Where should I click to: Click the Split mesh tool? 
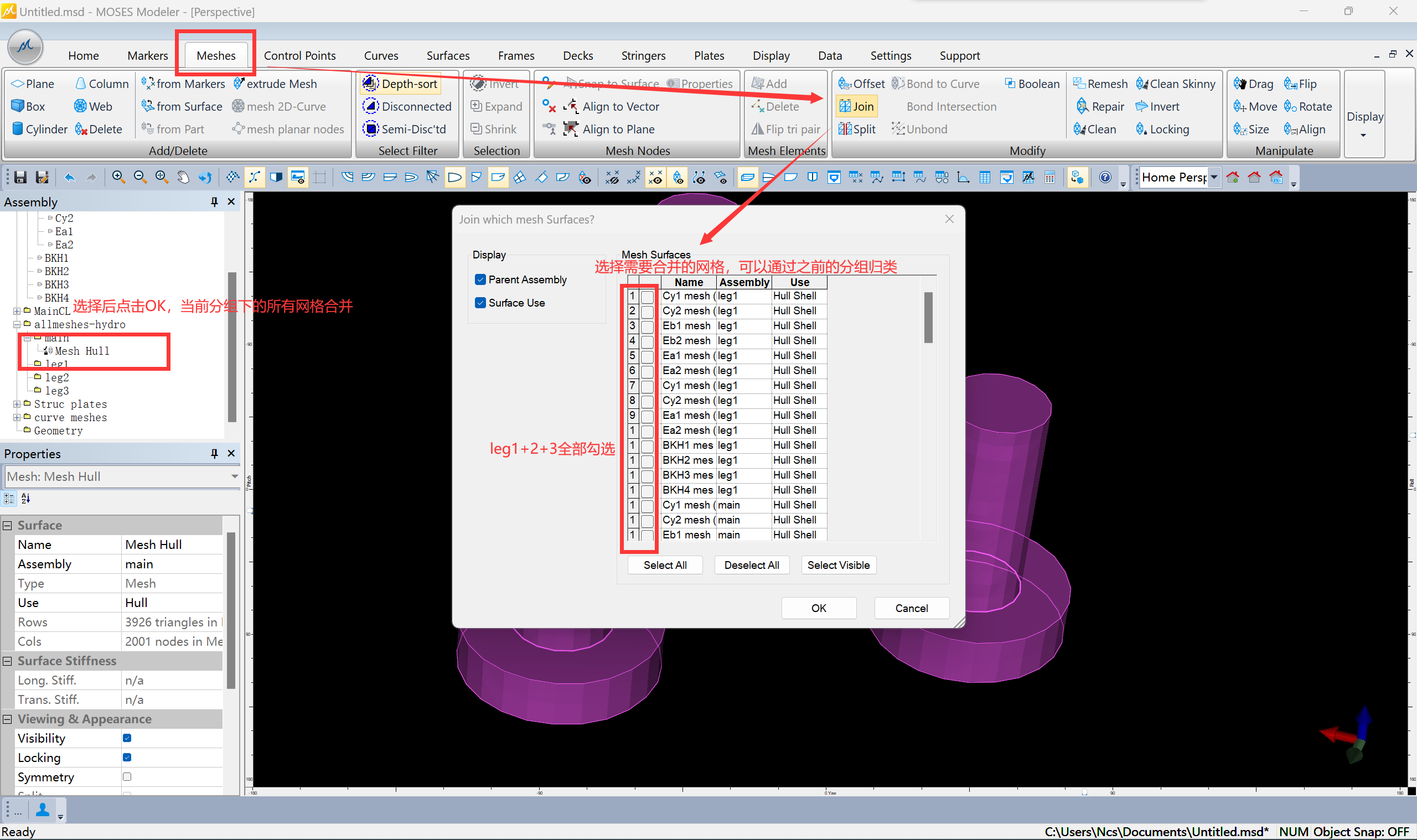pyautogui.click(x=856, y=129)
